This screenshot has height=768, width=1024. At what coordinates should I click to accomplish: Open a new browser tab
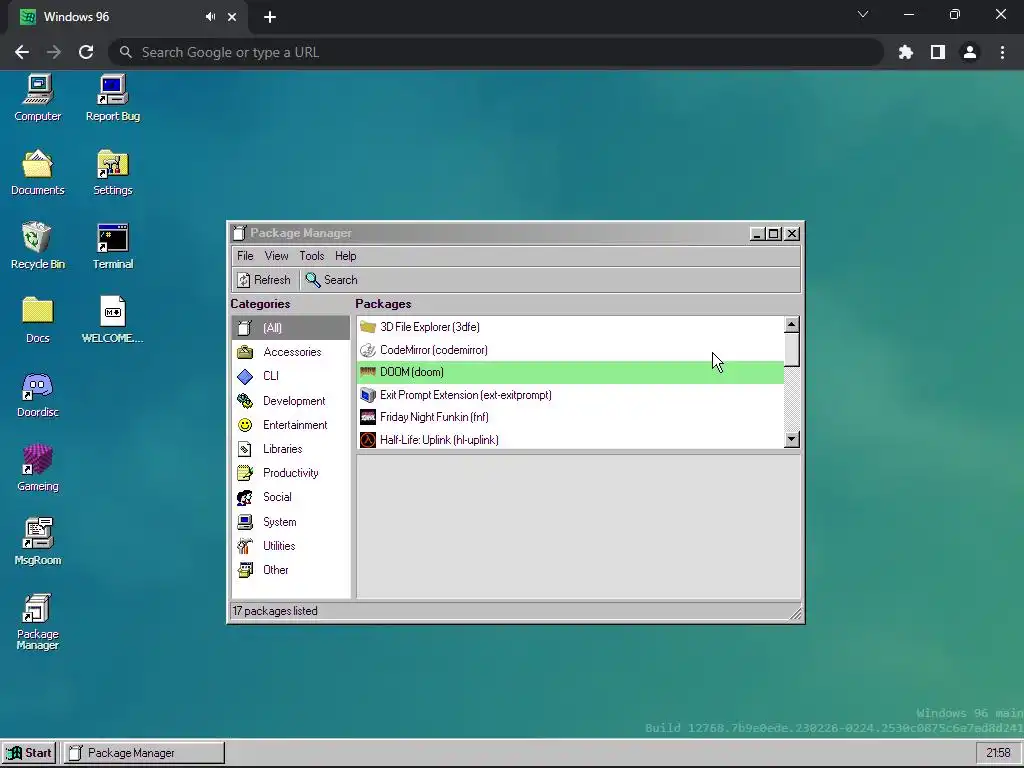click(x=270, y=17)
